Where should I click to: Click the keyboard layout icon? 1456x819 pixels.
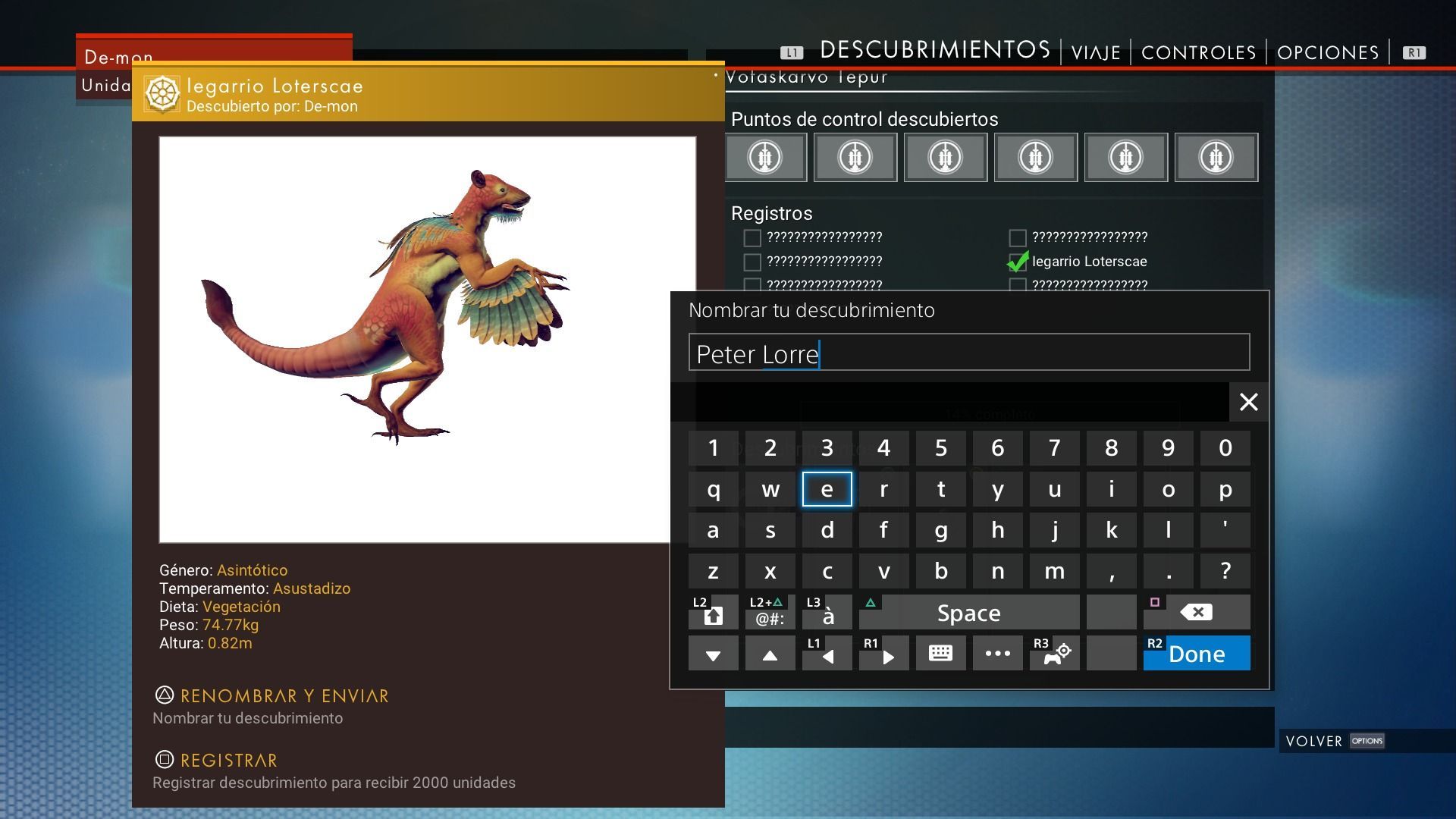point(940,654)
